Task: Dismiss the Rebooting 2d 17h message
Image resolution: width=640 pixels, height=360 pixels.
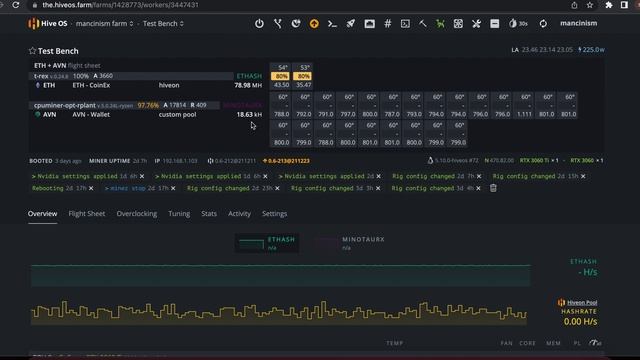Action: pos(91,188)
